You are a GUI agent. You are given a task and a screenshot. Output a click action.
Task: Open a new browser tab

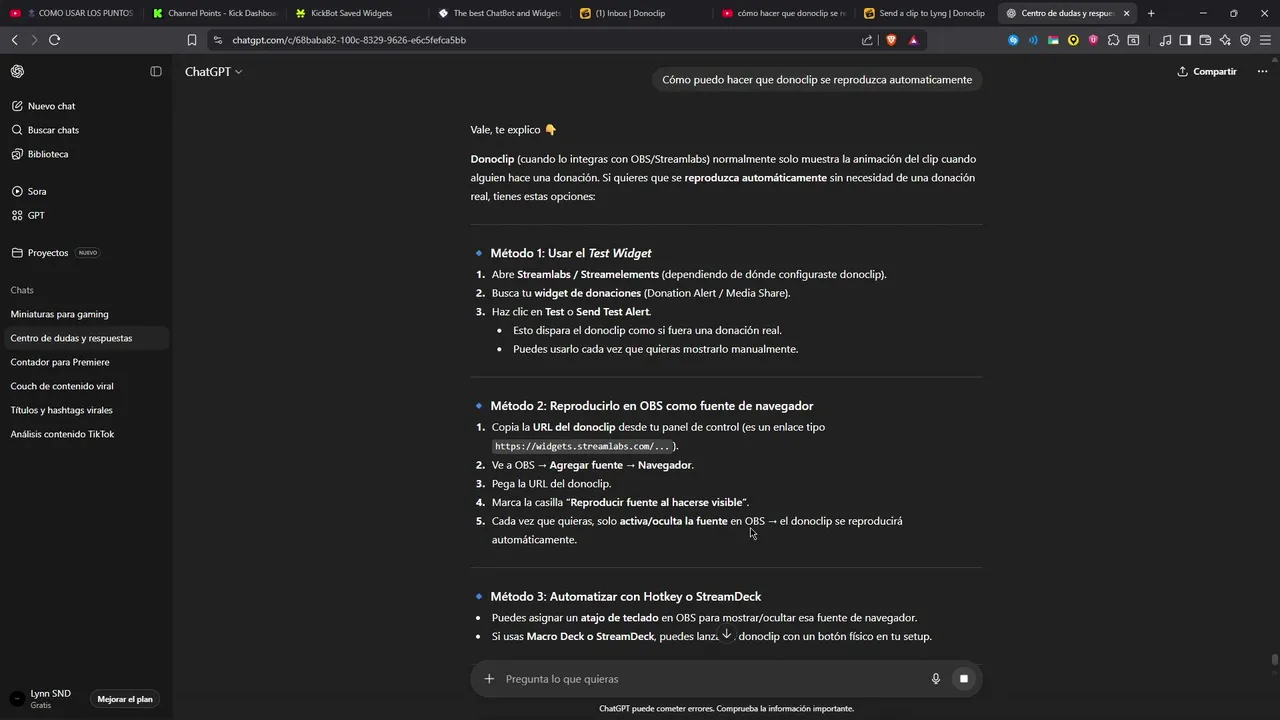1151,13
